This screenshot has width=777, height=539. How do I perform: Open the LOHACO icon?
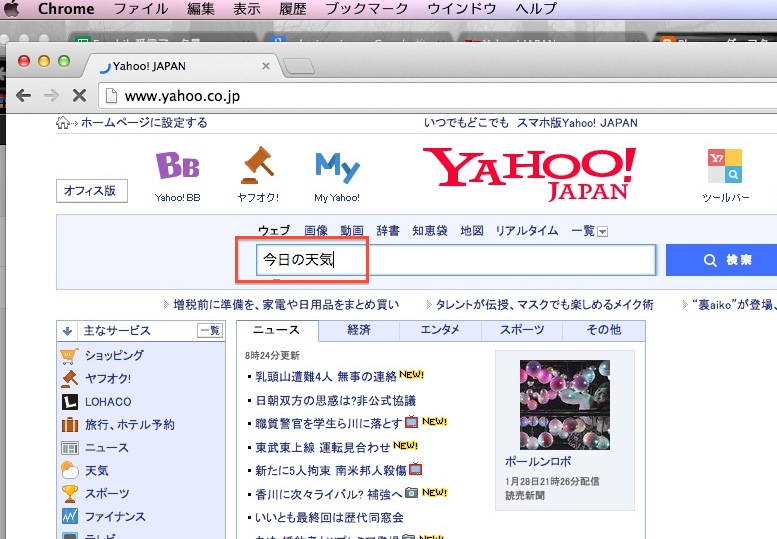pos(70,402)
